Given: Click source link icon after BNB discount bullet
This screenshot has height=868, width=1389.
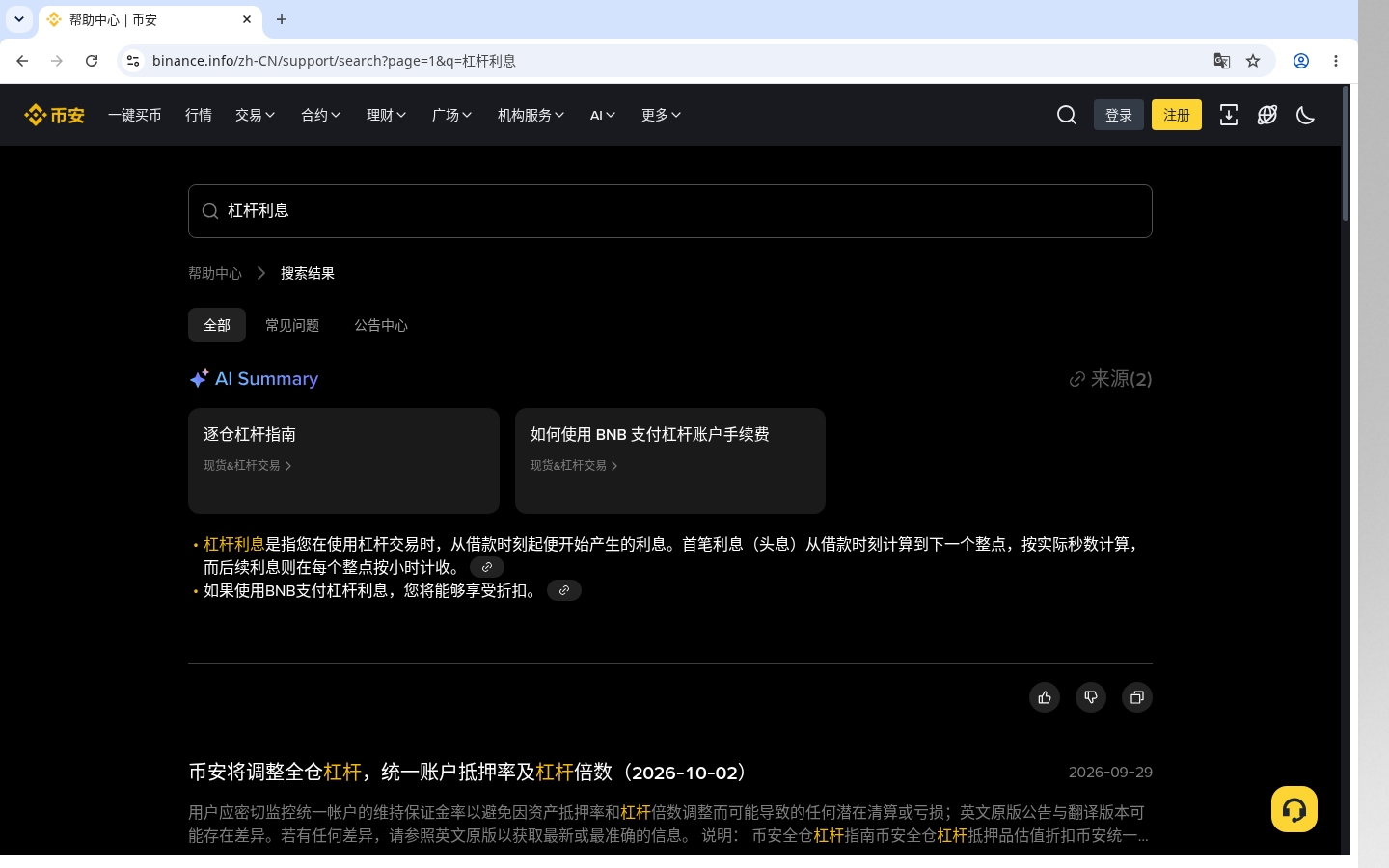Looking at the screenshot, I should point(564,590).
